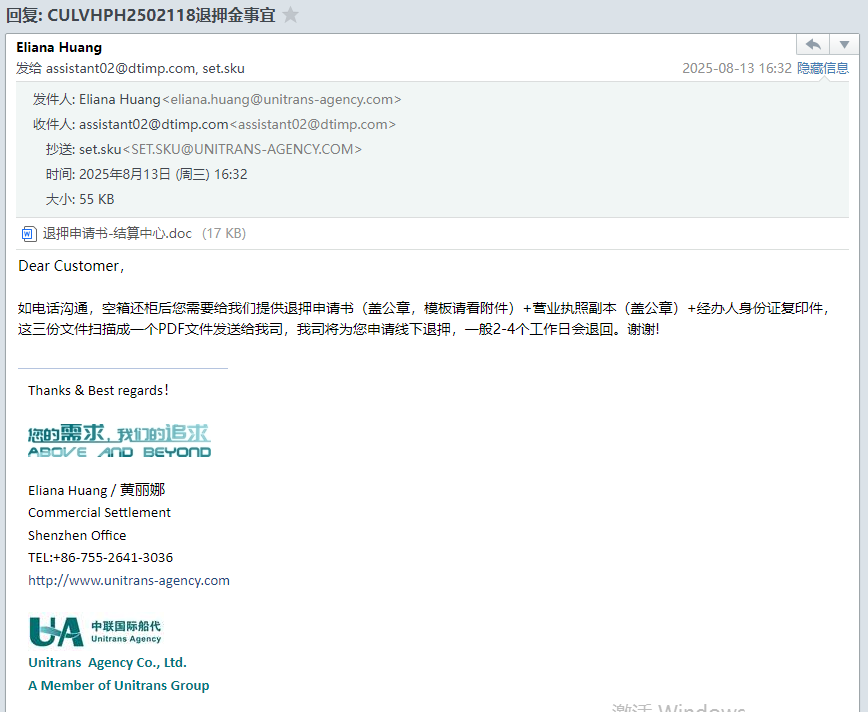
Task: Open the reply options dropdown arrow
Action: [844, 44]
